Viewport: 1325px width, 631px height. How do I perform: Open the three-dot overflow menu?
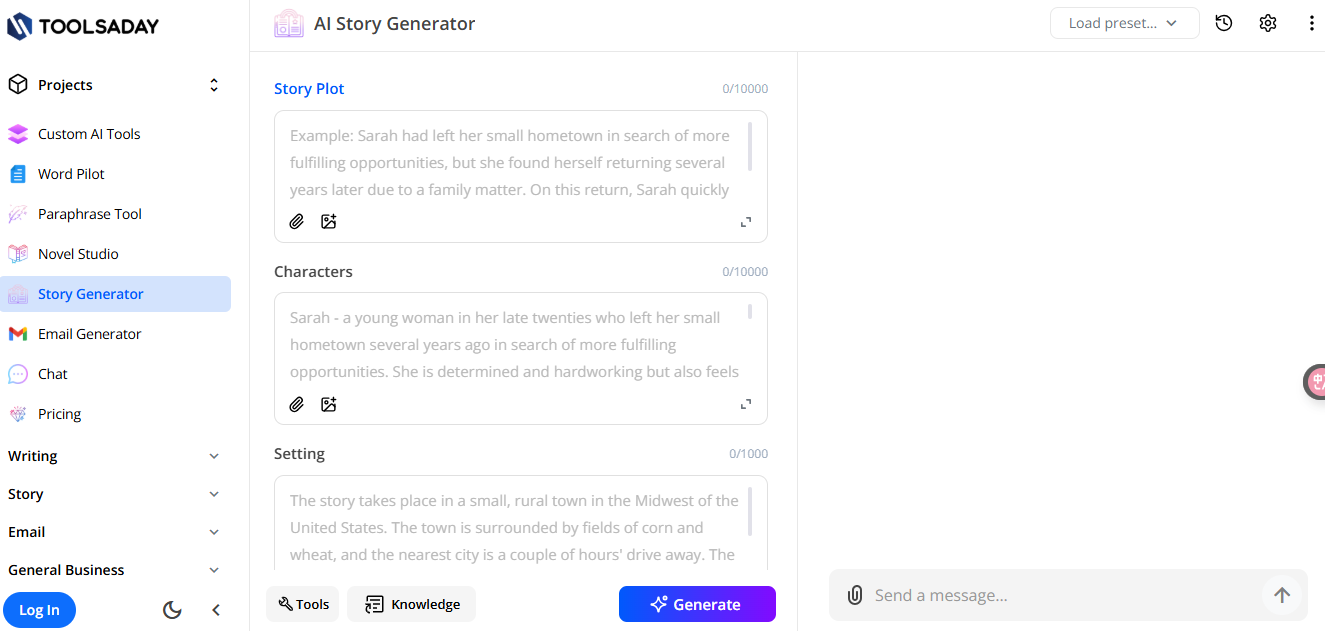pos(1311,22)
